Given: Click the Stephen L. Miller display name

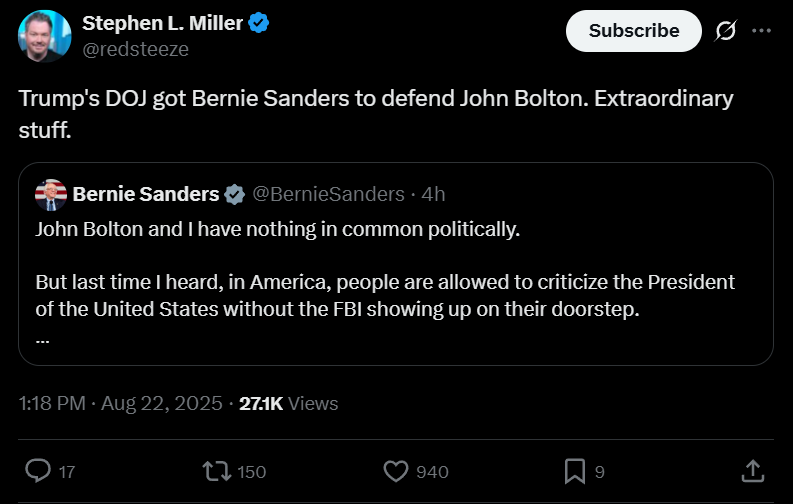Looking at the screenshot, I should (x=162, y=24).
